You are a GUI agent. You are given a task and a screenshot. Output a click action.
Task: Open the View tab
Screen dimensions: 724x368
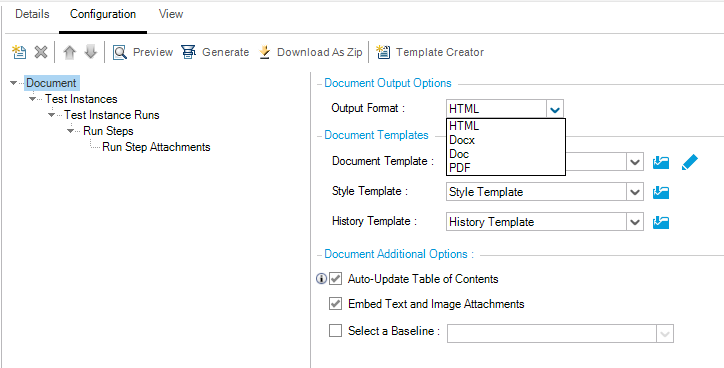coord(171,14)
